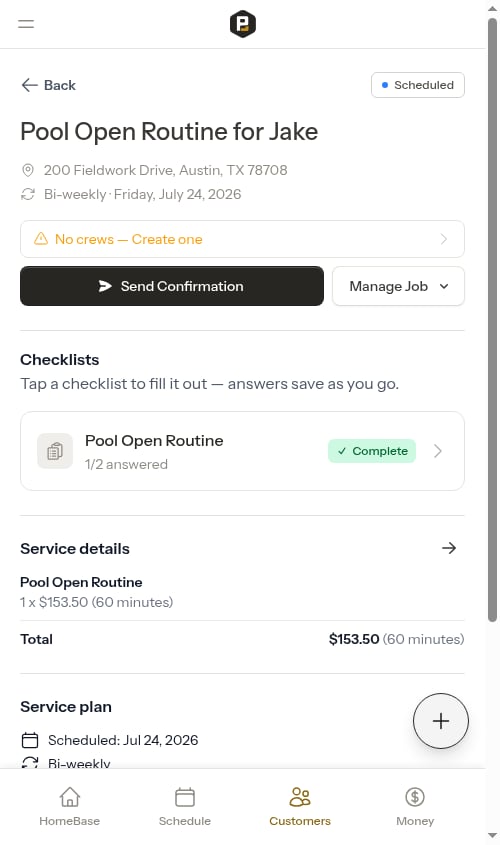Click the location pin icon

(28, 170)
